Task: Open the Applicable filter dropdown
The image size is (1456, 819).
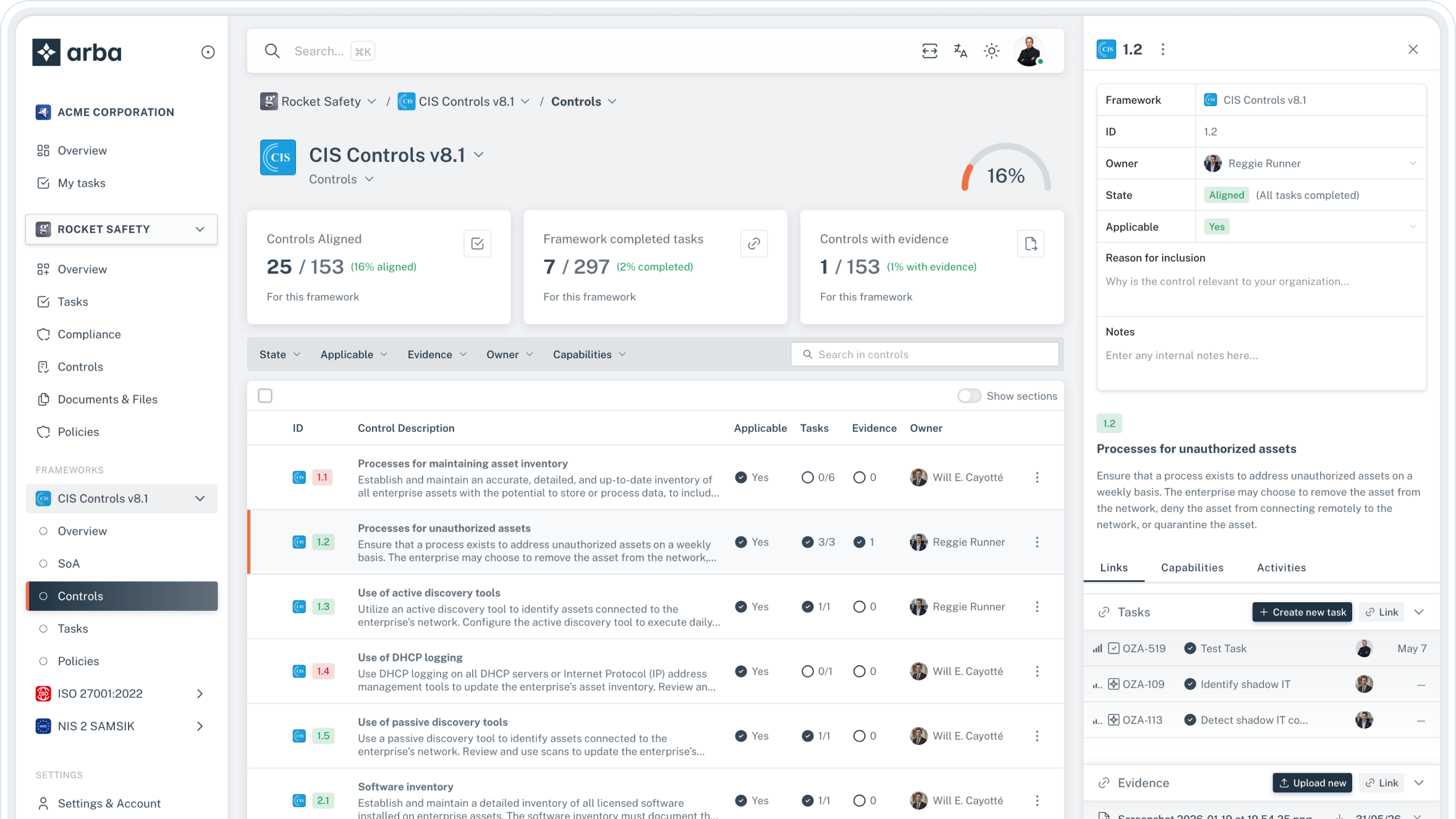Action: click(354, 355)
